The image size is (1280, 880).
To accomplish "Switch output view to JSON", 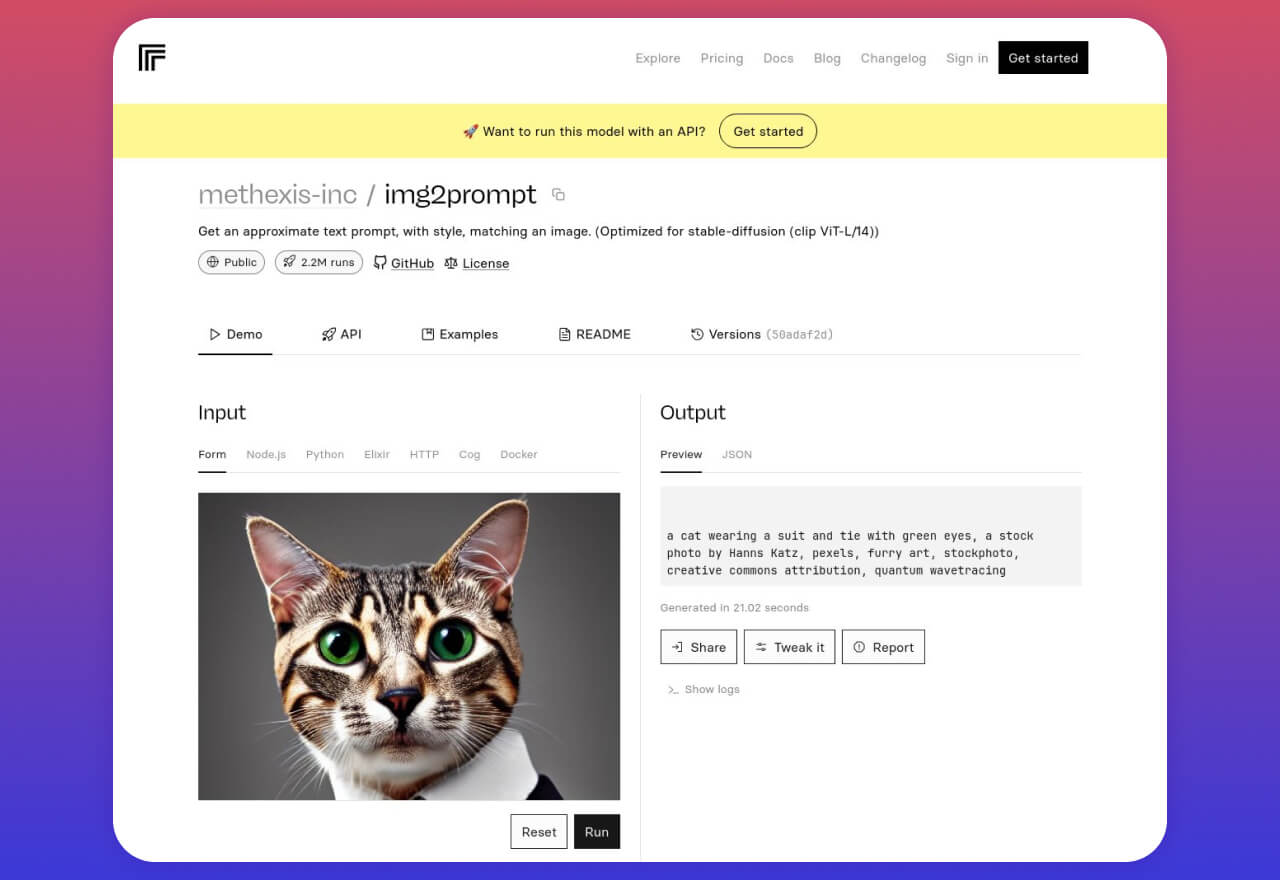I will coord(737,454).
